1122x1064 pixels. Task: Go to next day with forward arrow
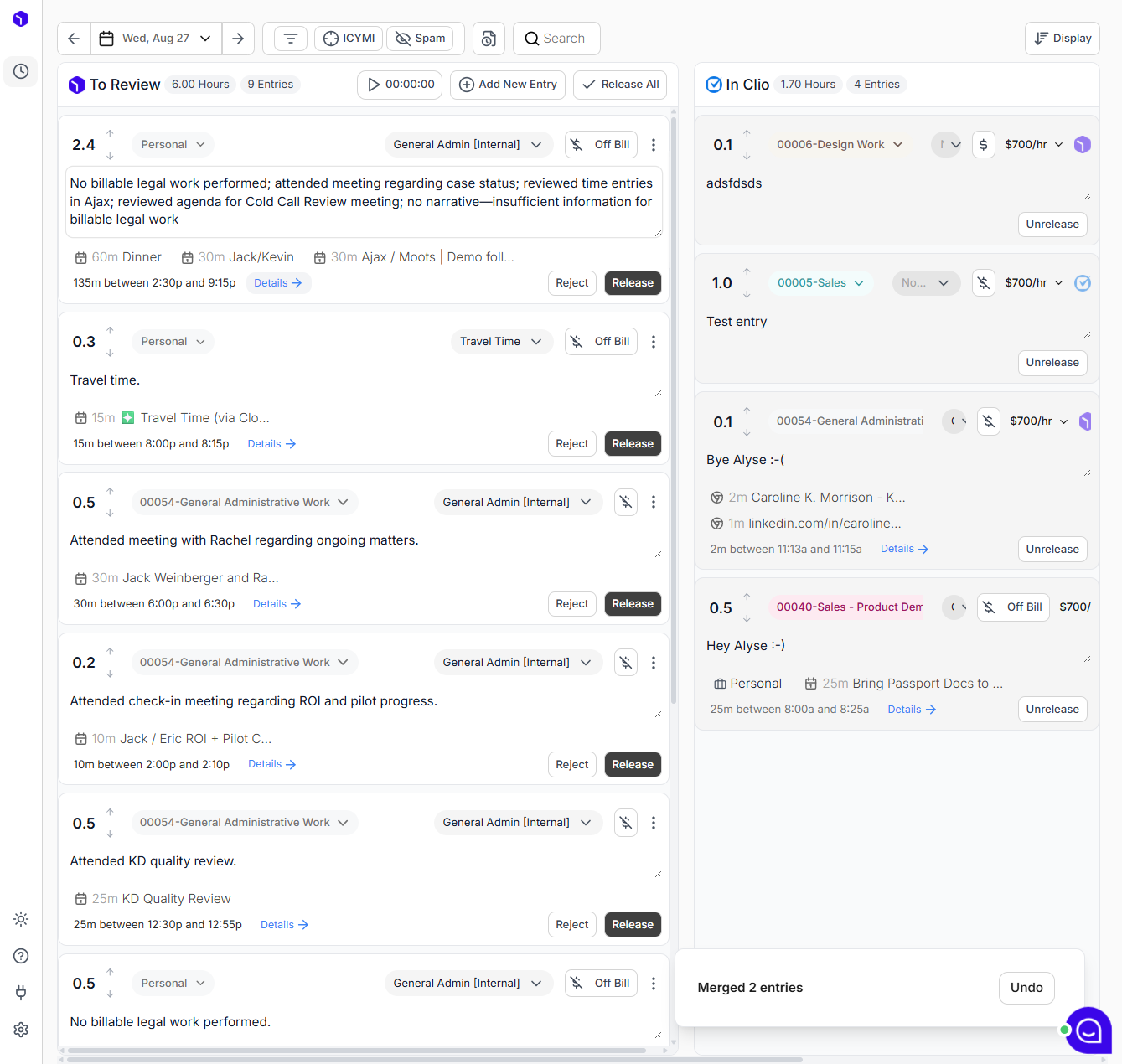[x=238, y=39]
